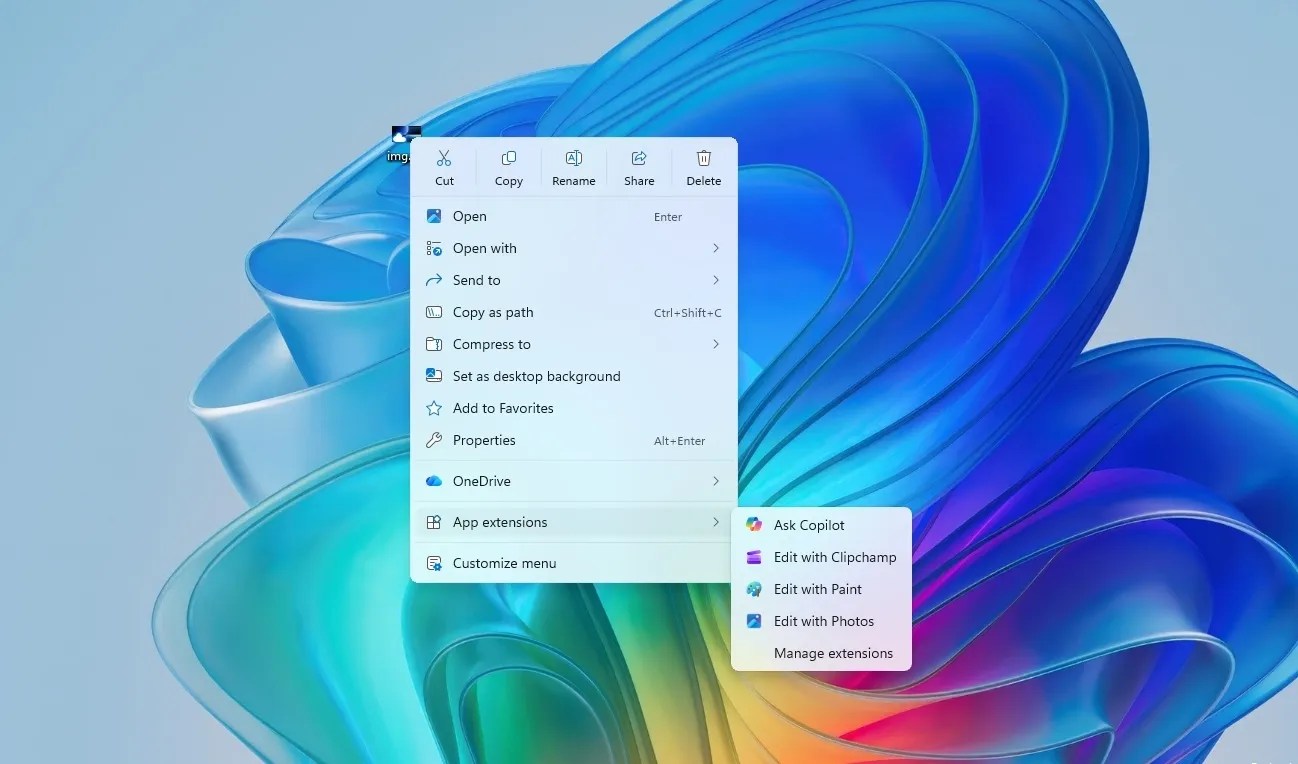Click the Paint palette icon in submenu
1298x764 pixels.
(x=754, y=589)
